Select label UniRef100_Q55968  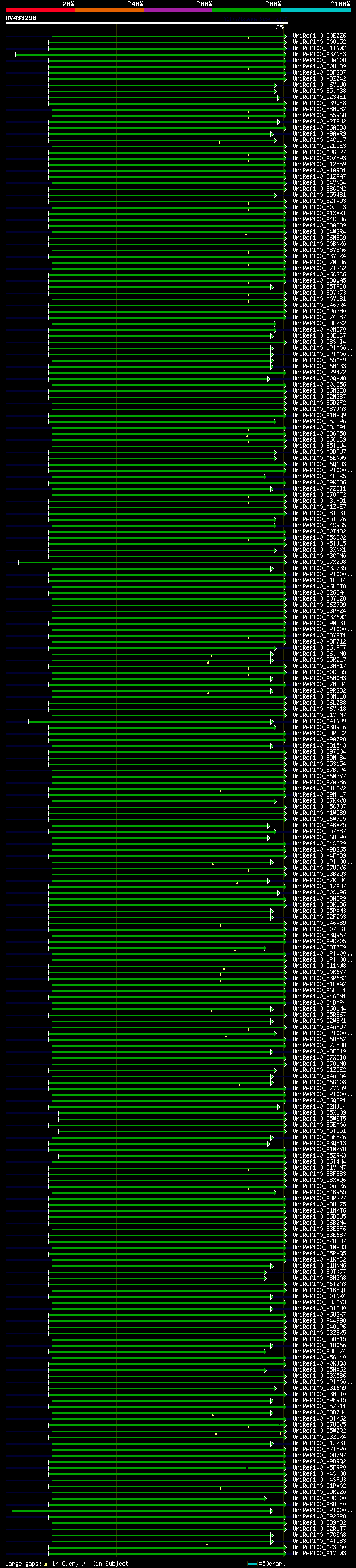click(x=319, y=115)
